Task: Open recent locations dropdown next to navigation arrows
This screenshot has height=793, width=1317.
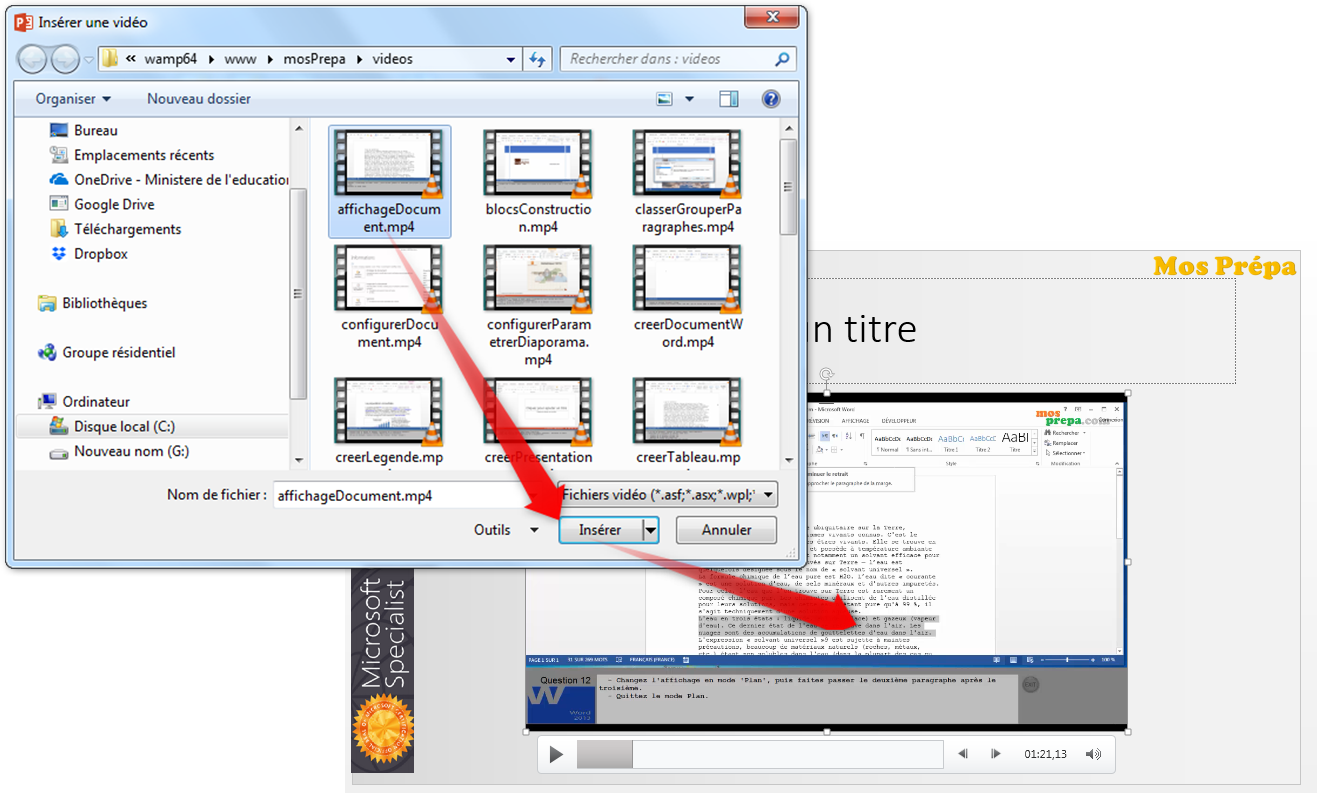Action: (88, 59)
